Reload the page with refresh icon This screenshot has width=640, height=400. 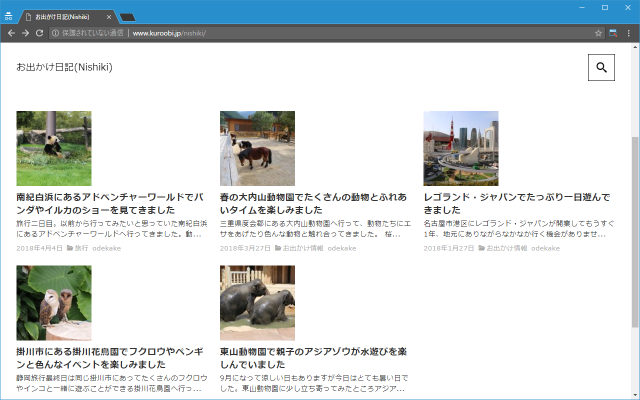click(40, 33)
